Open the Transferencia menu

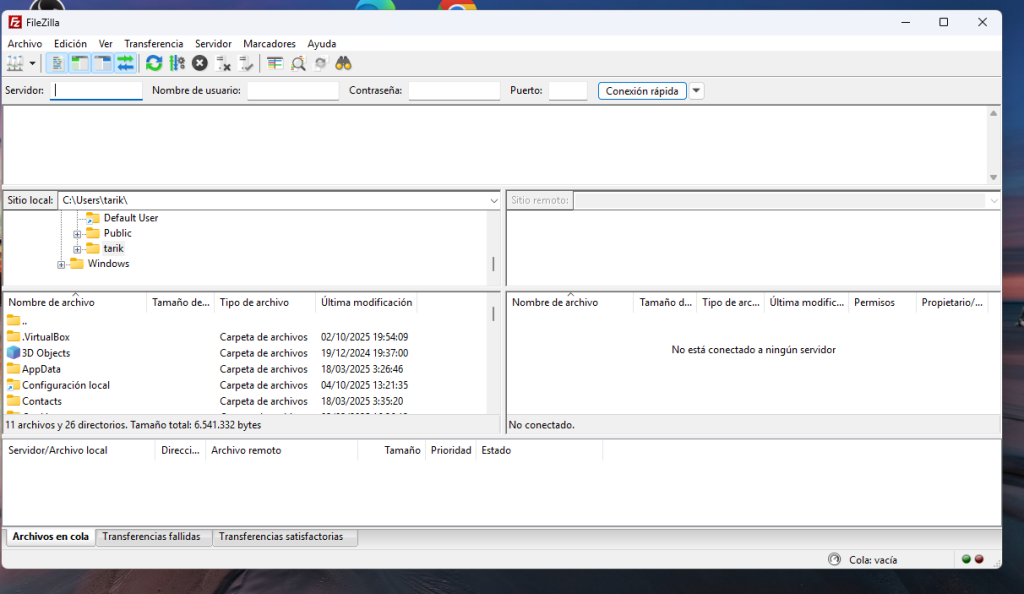click(x=153, y=44)
